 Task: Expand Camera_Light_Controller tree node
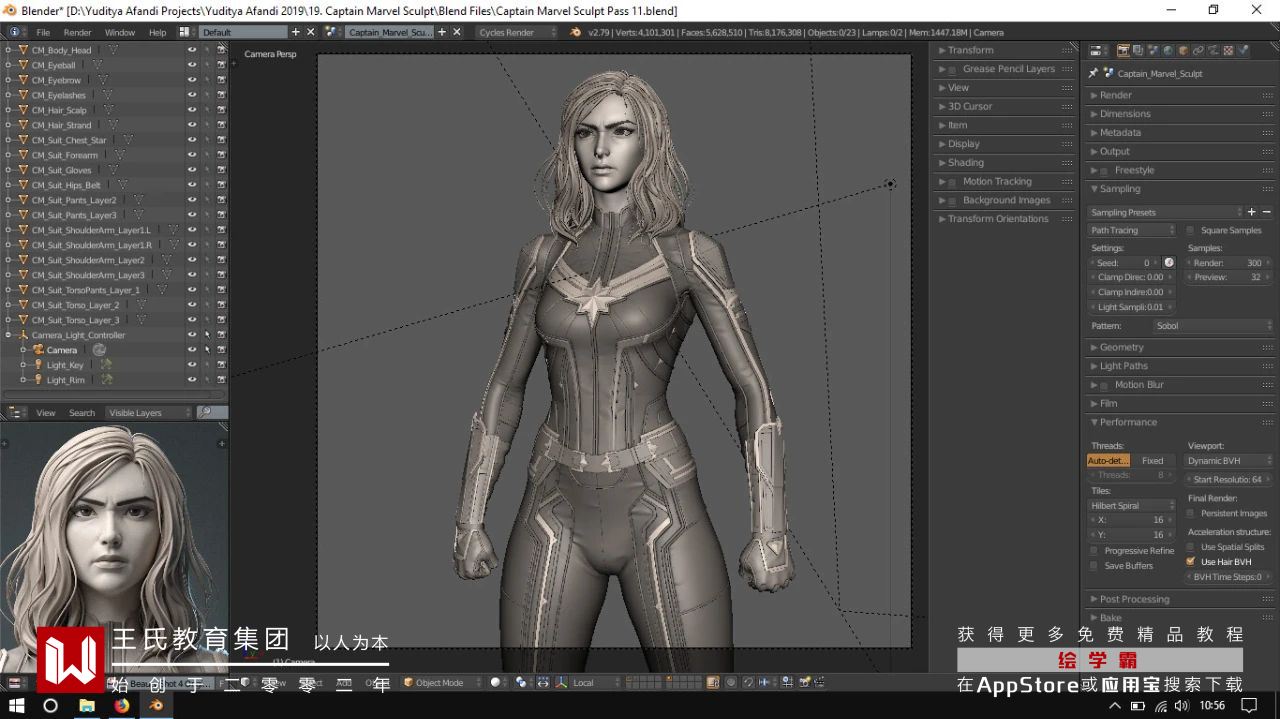pyautogui.click(x=9, y=335)
